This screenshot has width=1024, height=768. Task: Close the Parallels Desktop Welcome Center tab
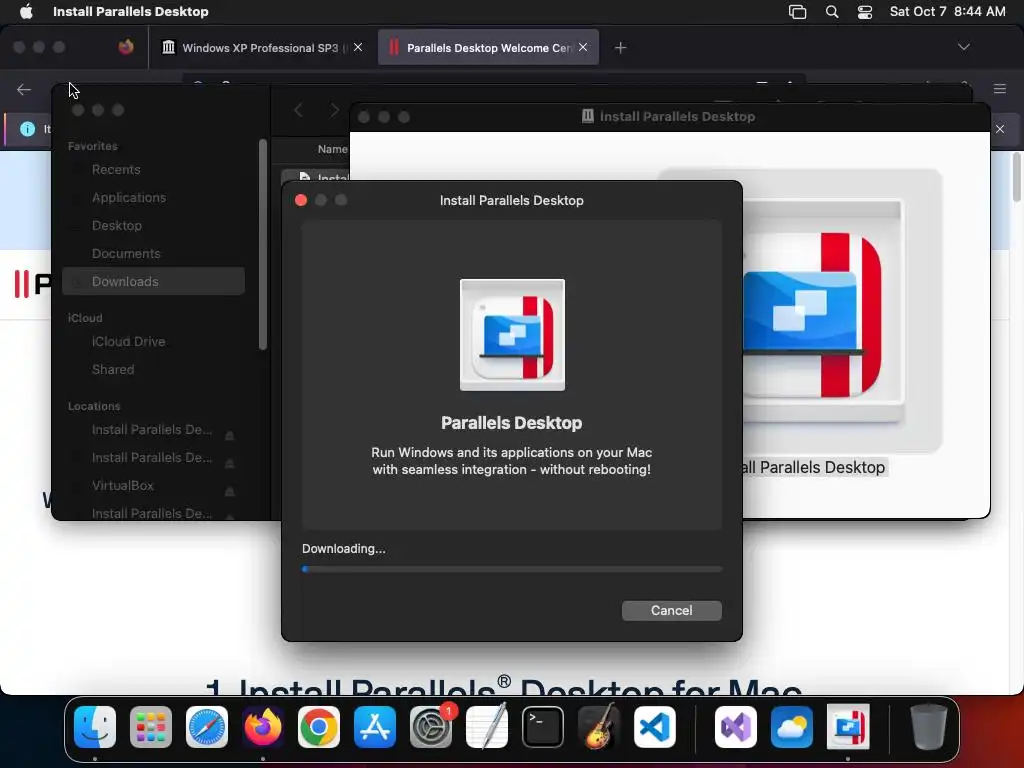(x=583, y=47)
